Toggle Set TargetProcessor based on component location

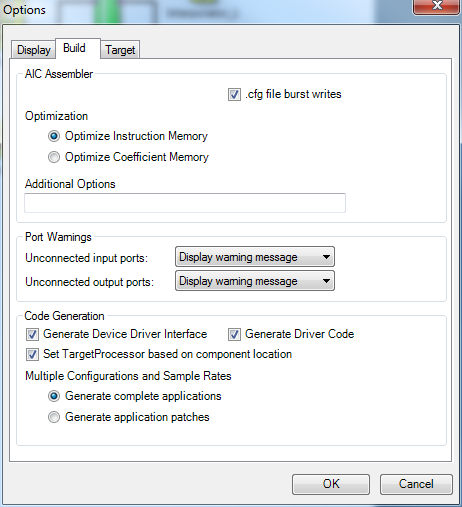pyautogui.click(x=32, y=354)
